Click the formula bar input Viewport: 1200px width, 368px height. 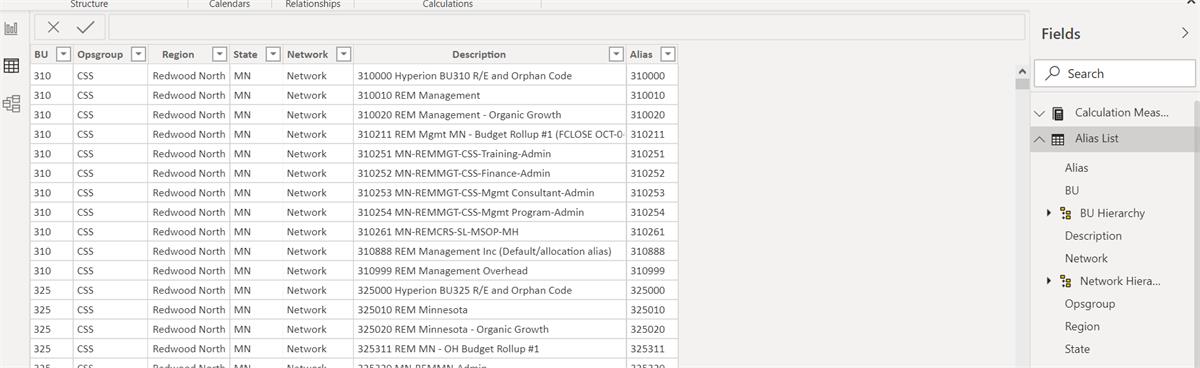[x=566, y=28]
